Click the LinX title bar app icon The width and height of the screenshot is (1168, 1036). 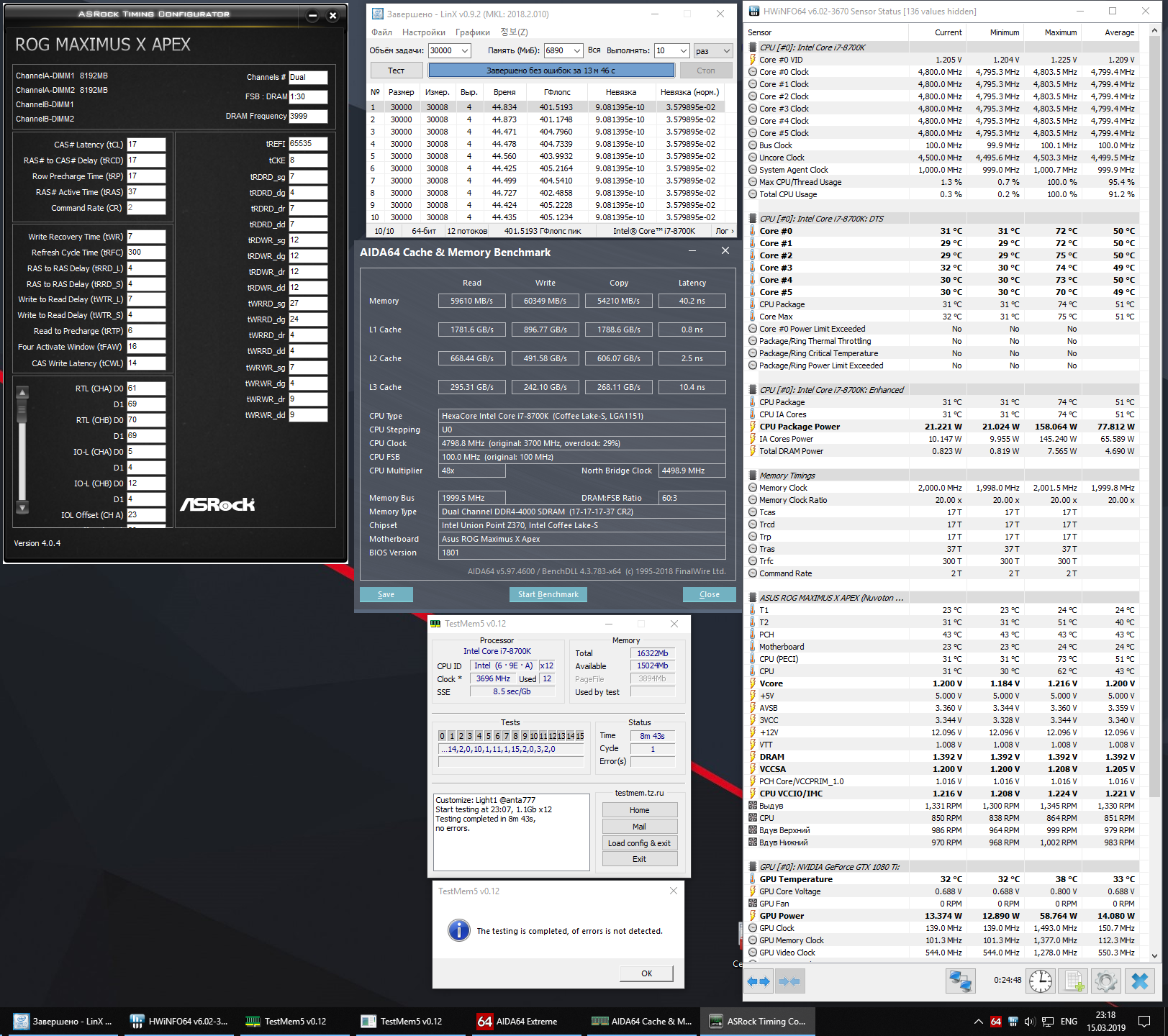378,14
